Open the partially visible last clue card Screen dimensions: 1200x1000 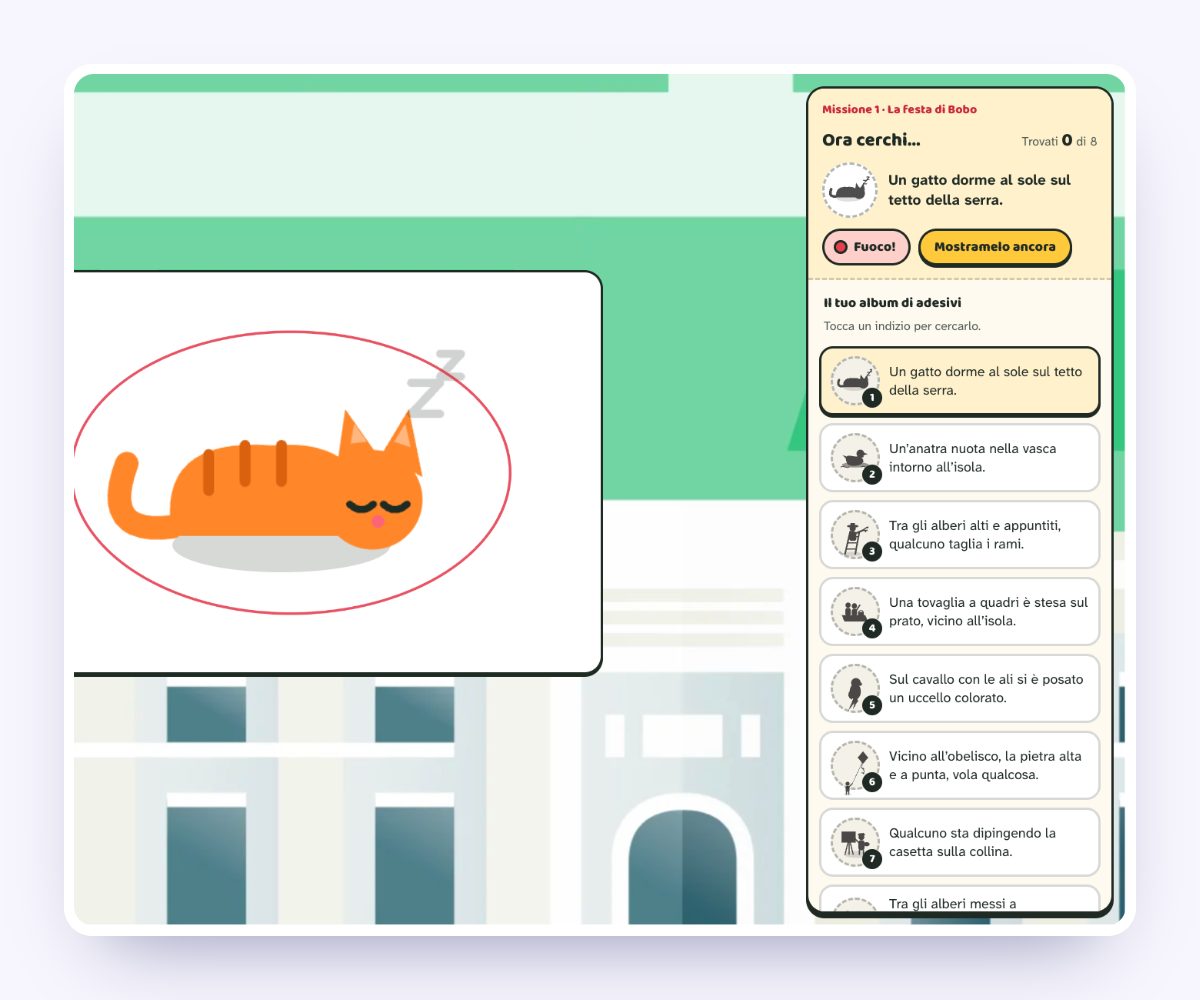(x=960, y=898)
